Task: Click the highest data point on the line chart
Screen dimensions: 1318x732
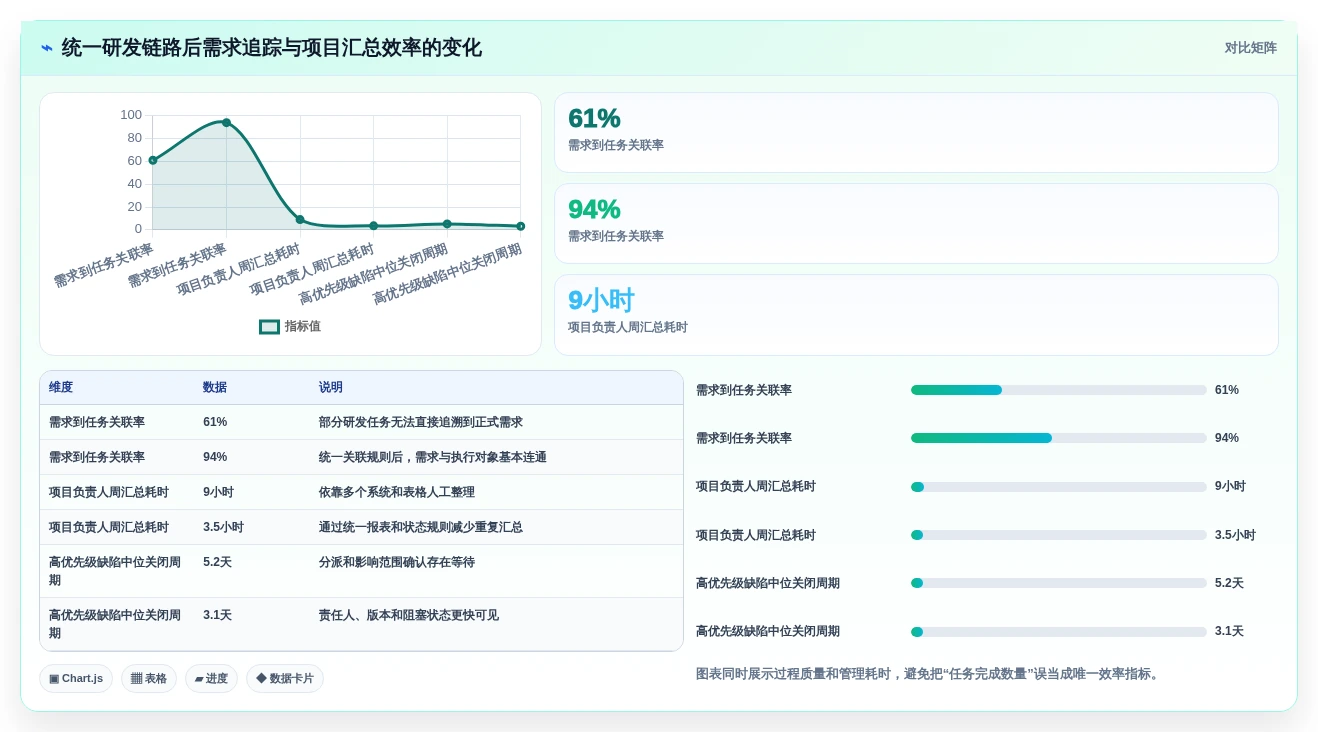Action: [226, 123]
